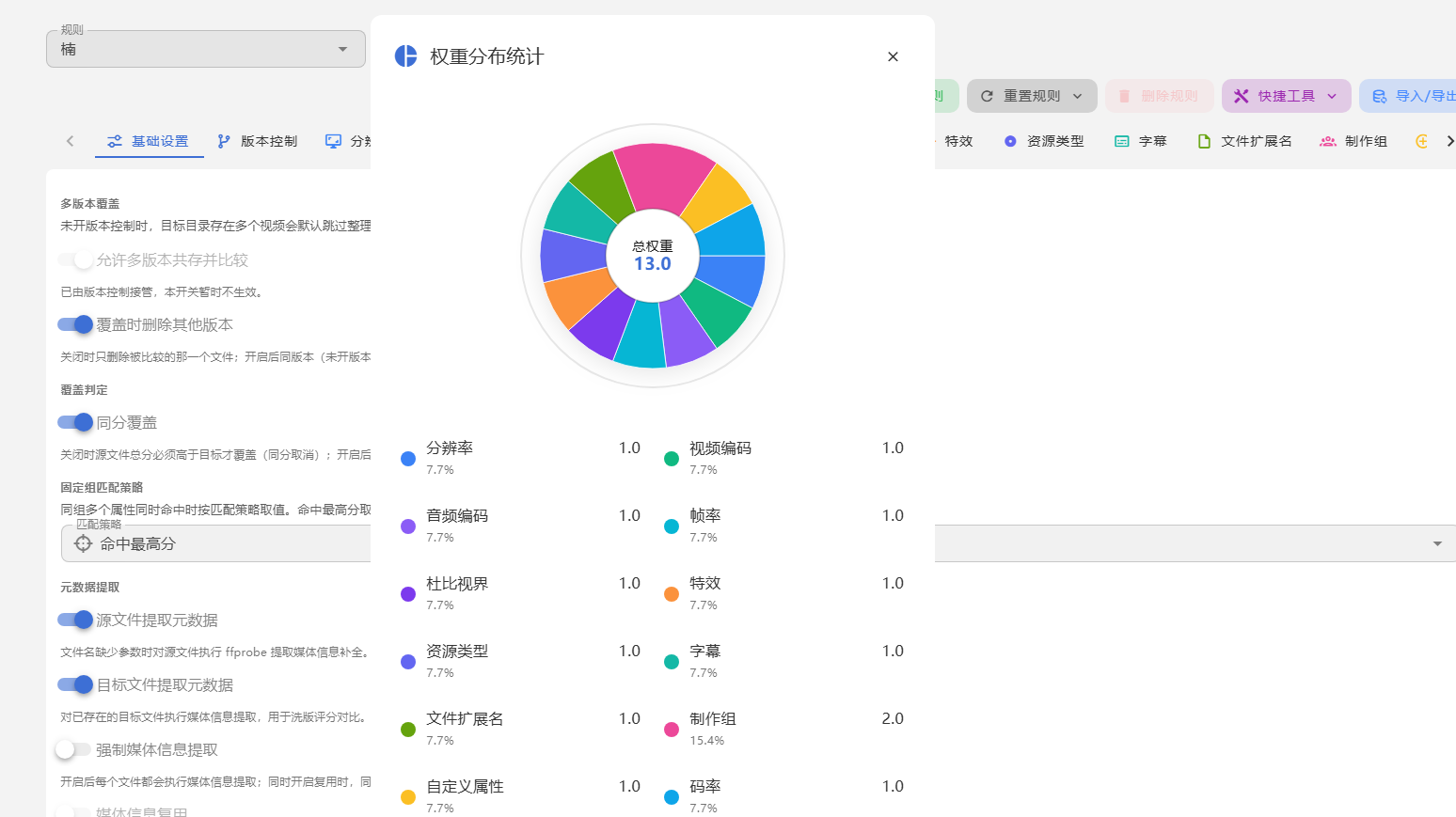Click the 文件扩展名 file icon

coord(1204,141)
